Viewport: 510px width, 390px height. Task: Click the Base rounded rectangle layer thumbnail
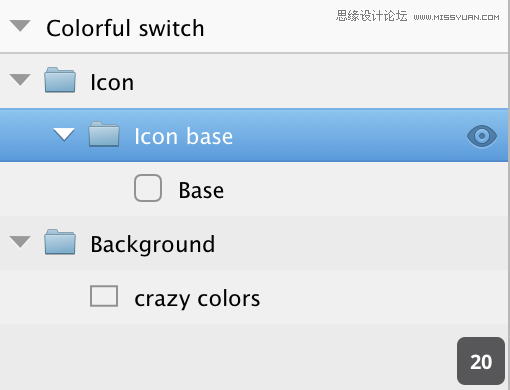point(148,188)
